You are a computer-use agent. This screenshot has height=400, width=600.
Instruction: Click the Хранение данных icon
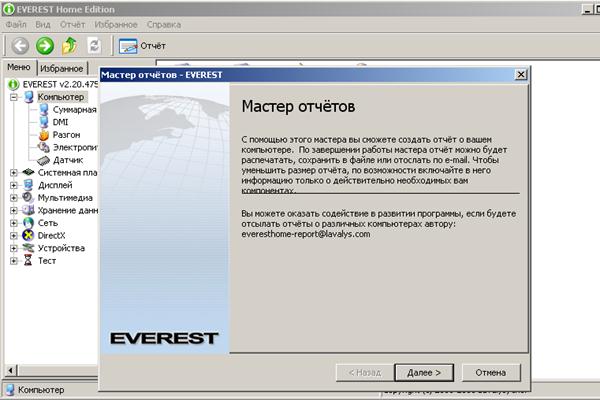(28, 210)
